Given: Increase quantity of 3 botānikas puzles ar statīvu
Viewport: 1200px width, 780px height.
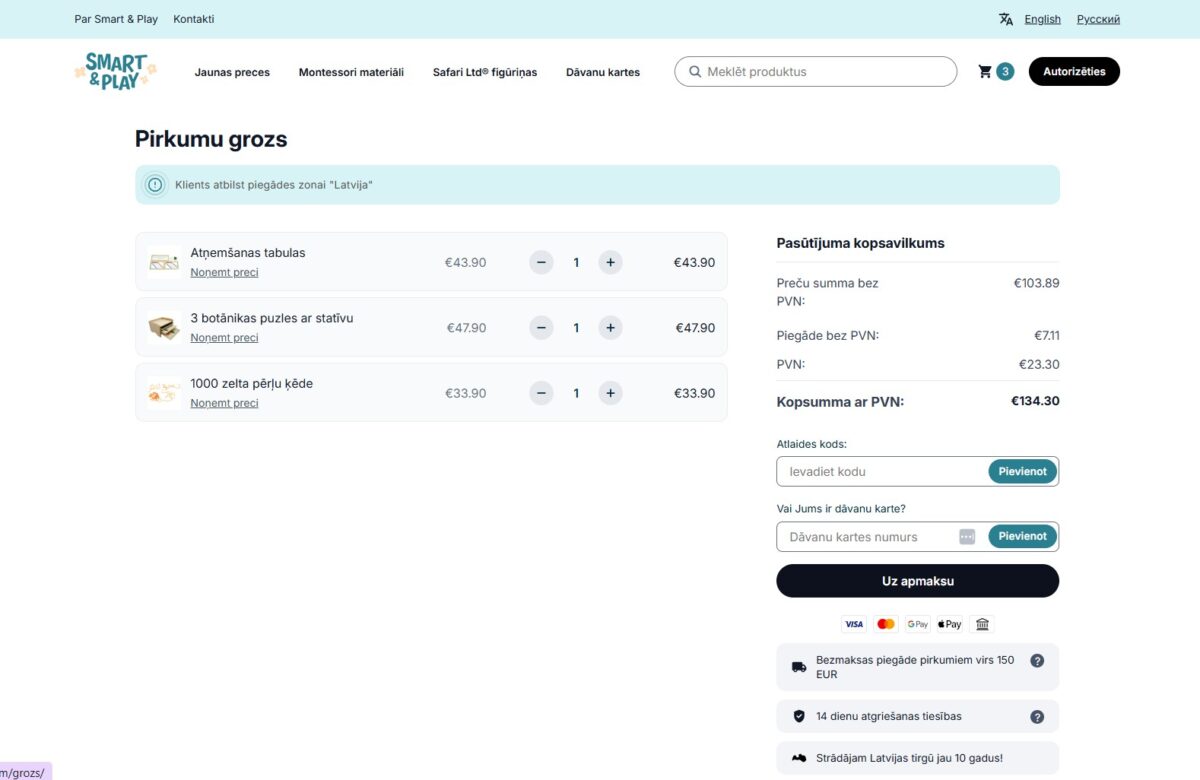Looking at the screenshot, I should (x=610, y=327).
